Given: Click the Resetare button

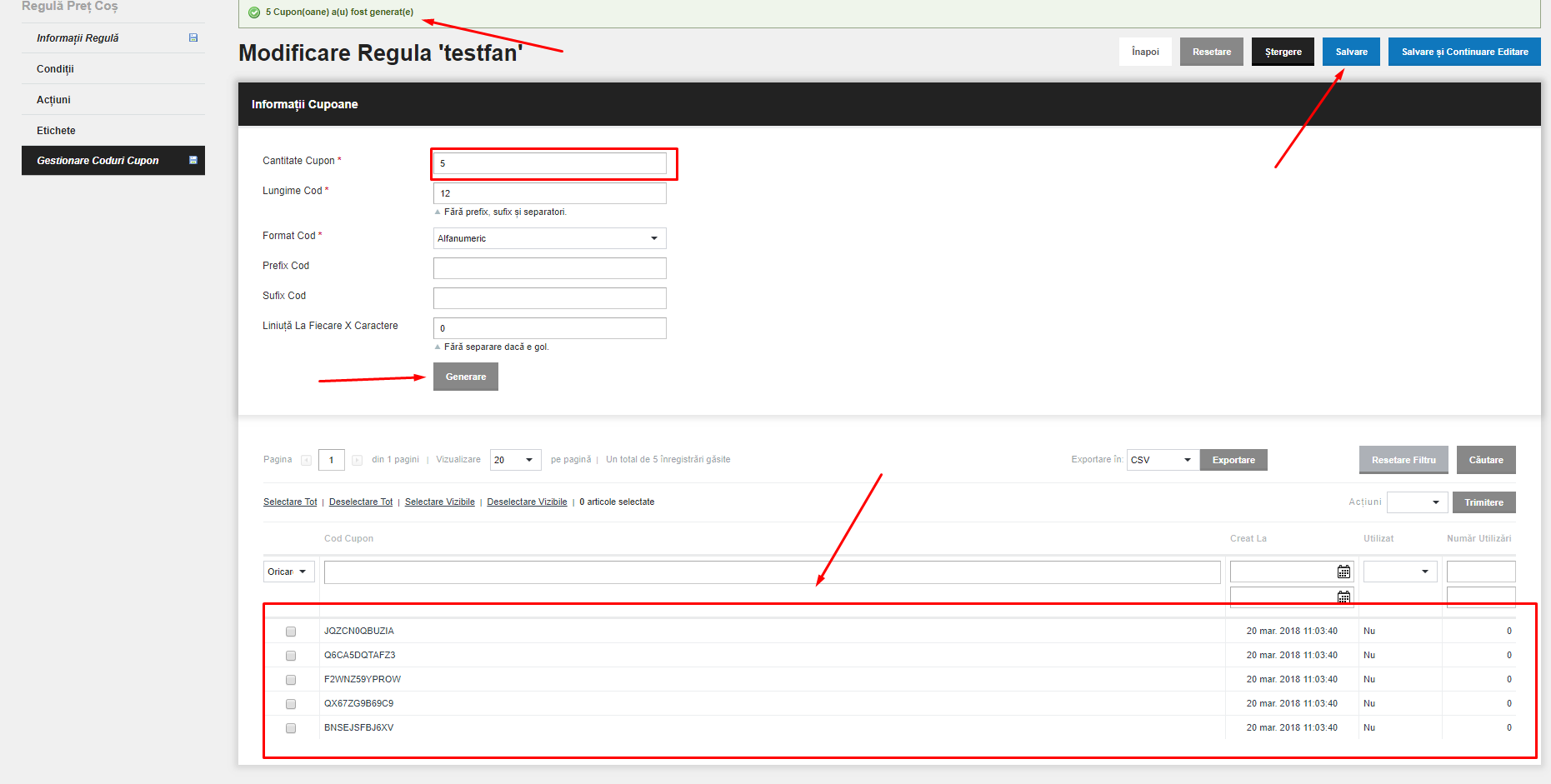Looking at the screenshot, I should click(1212, 52).
